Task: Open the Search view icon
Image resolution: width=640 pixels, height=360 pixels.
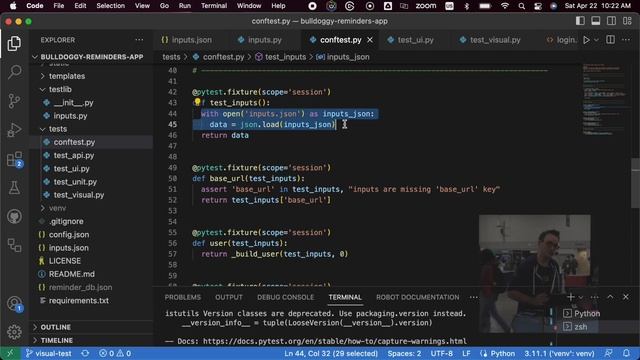Action: click(x=14, y=72)
